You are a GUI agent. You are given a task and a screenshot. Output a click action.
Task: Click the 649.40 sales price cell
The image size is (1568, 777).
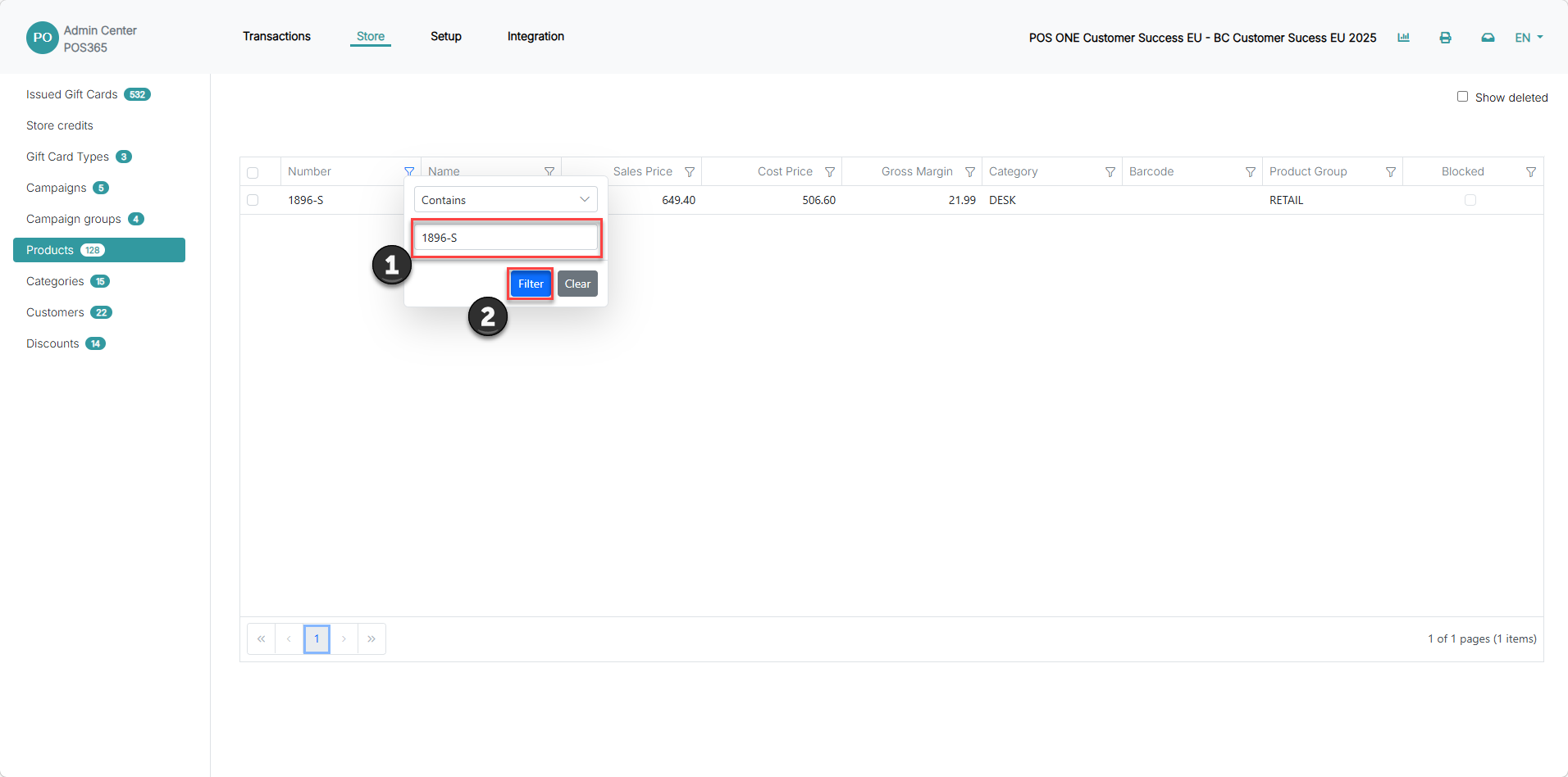[x=679, y=200]
